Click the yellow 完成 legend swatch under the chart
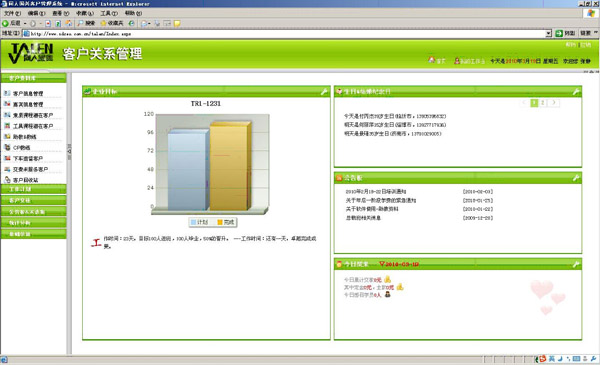The image size is (600, 365). [220, 222]
